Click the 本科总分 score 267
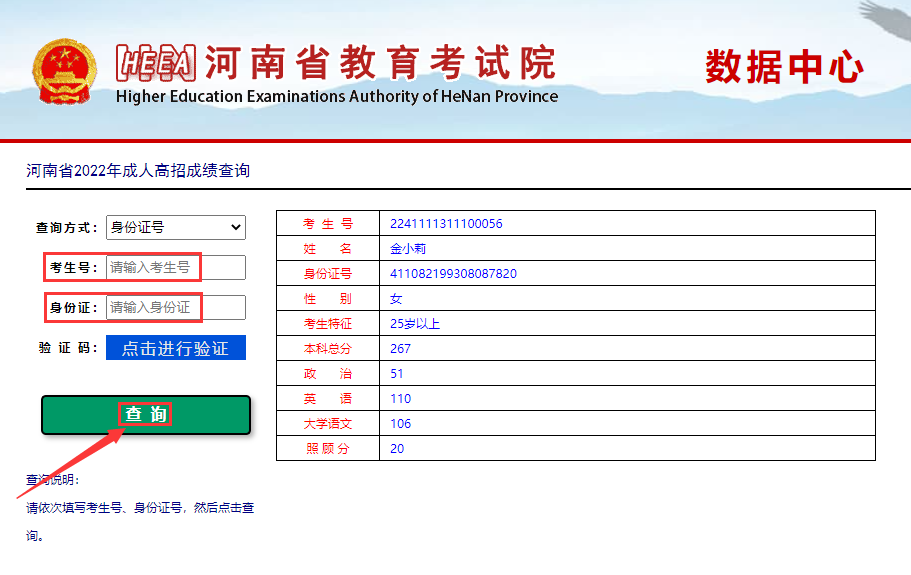 (400, 349)
